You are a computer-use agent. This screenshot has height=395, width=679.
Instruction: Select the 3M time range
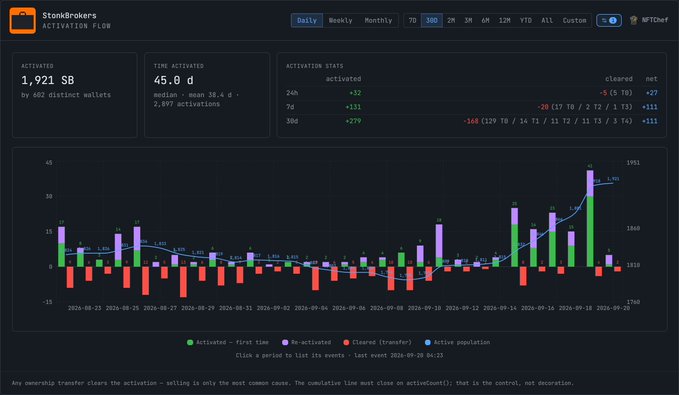pyautogui.click(x=468, y=20)
